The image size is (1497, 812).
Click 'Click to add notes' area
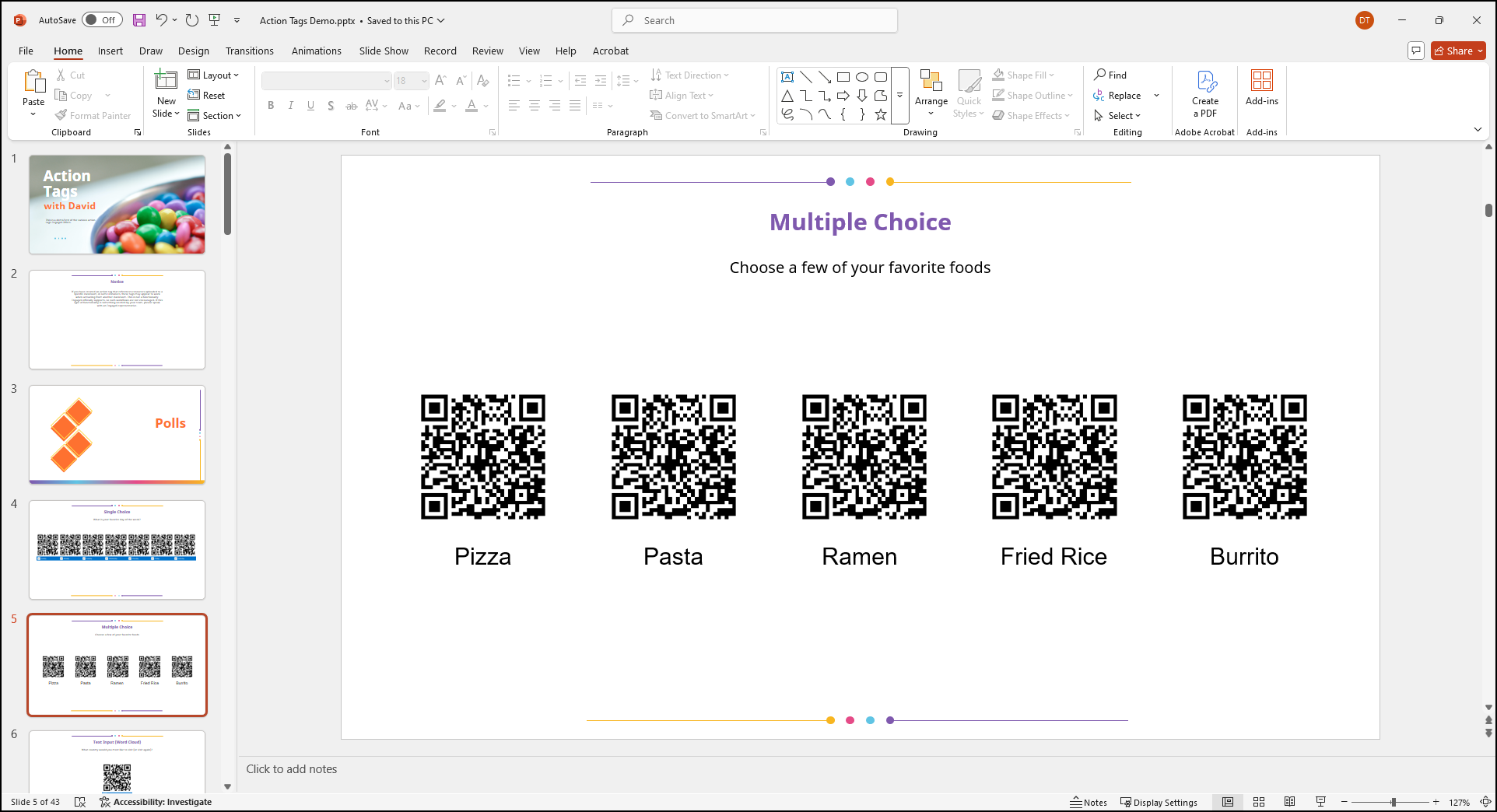[292, 768]
